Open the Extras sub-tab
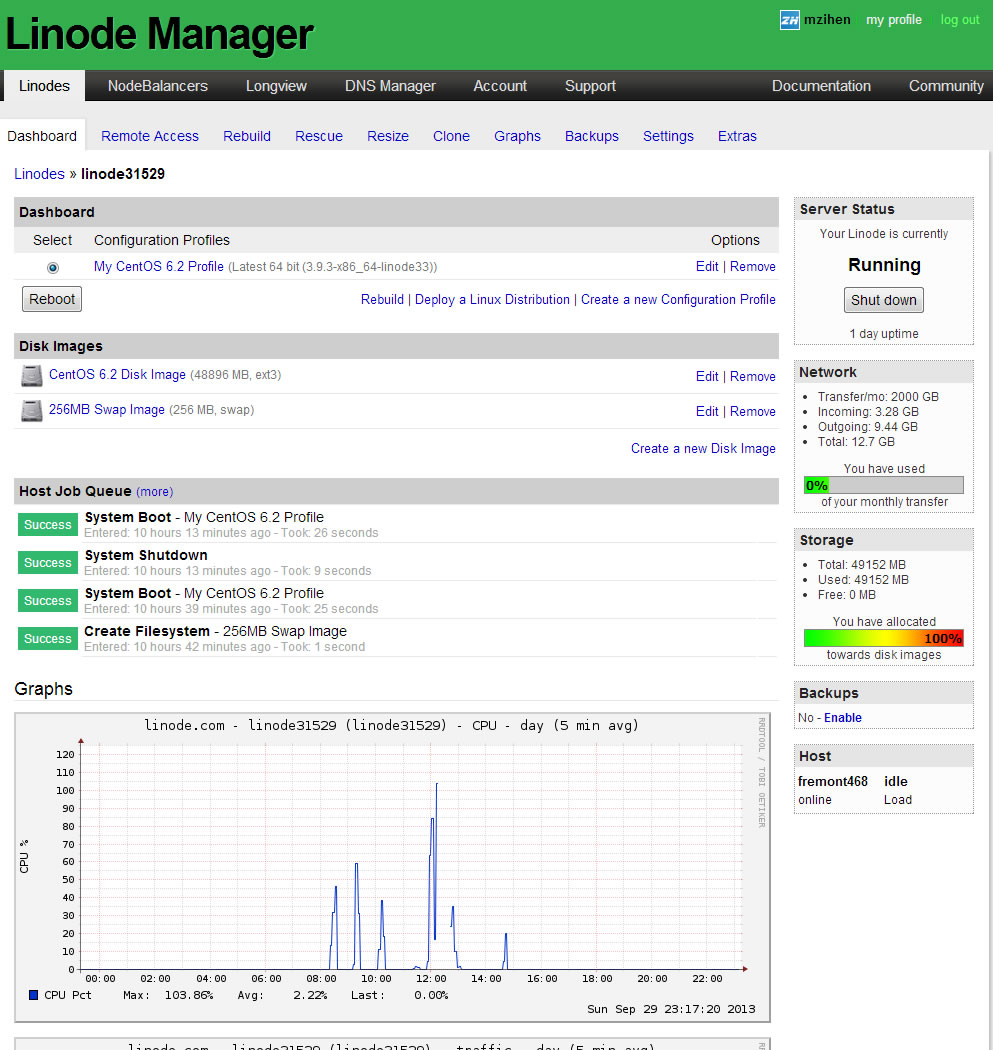 737,136
